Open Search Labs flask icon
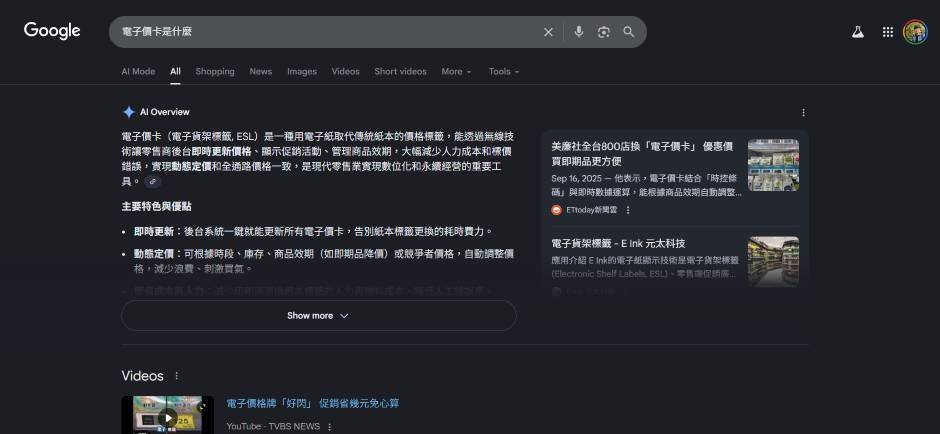Screen dimensions: 940x434 click(x=857, y=32)
